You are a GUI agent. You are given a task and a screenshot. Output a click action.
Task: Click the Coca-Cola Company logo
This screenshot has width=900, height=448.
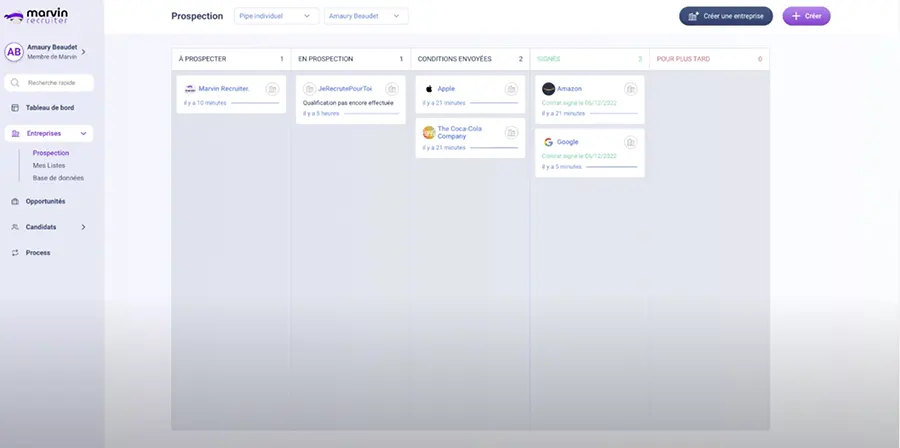[x=429, y=133]
